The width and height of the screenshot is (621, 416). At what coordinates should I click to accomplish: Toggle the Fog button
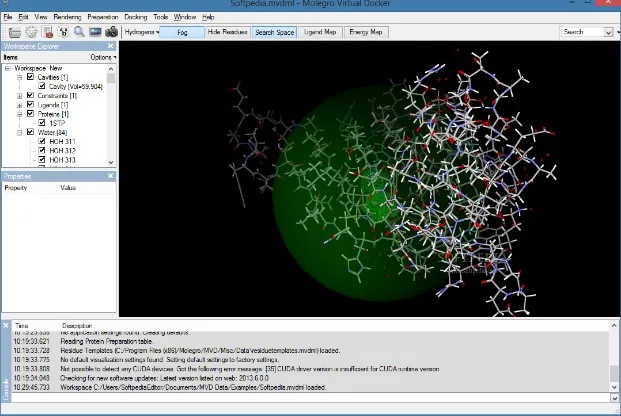[x=182, y=32]
